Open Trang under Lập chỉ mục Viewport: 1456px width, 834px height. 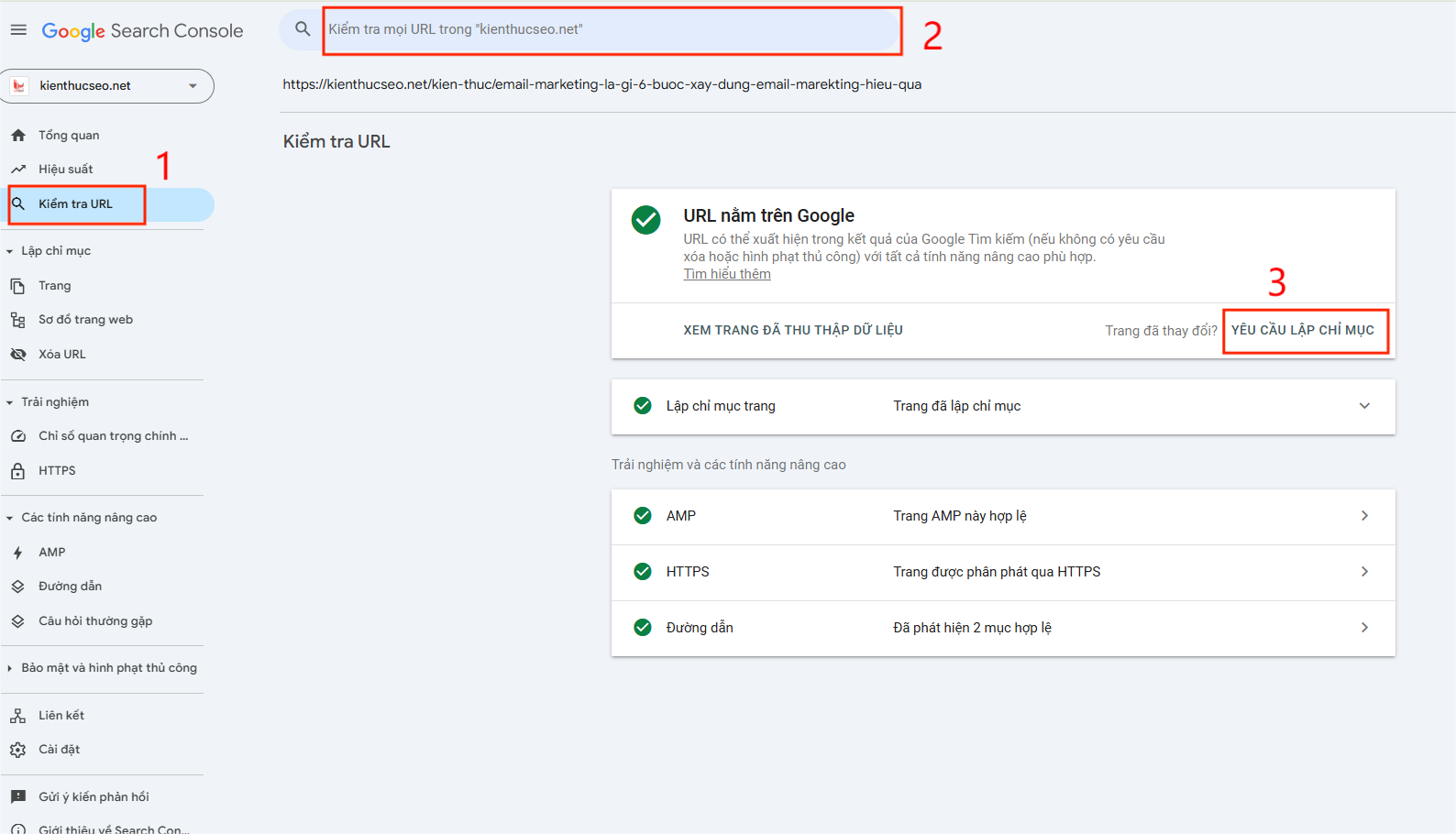55,286
